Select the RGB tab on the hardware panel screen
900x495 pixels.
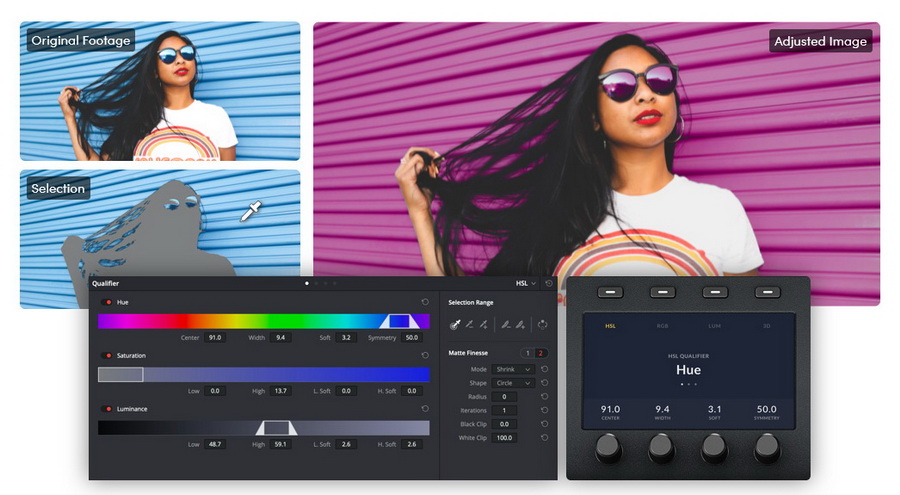pos(662,326)
